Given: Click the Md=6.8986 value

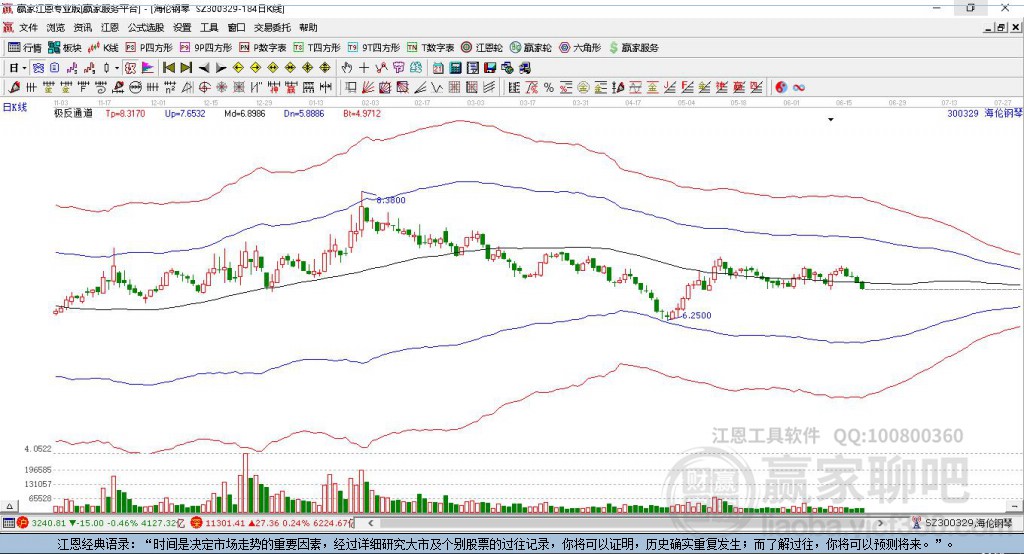Looking at the screenshot, I should [x=245, y=113].
